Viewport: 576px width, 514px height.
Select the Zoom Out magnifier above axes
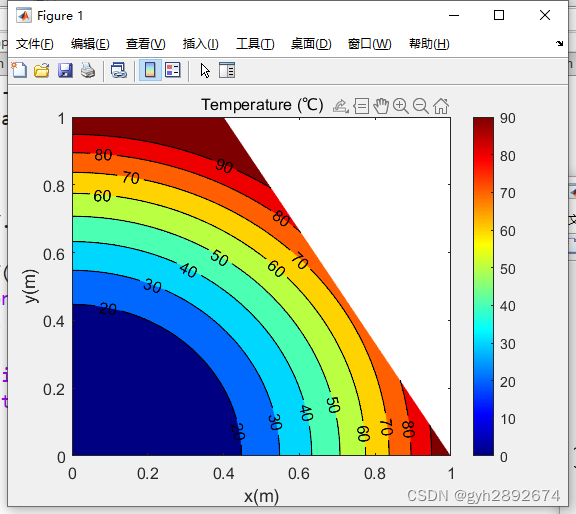[x=421, y=106]
